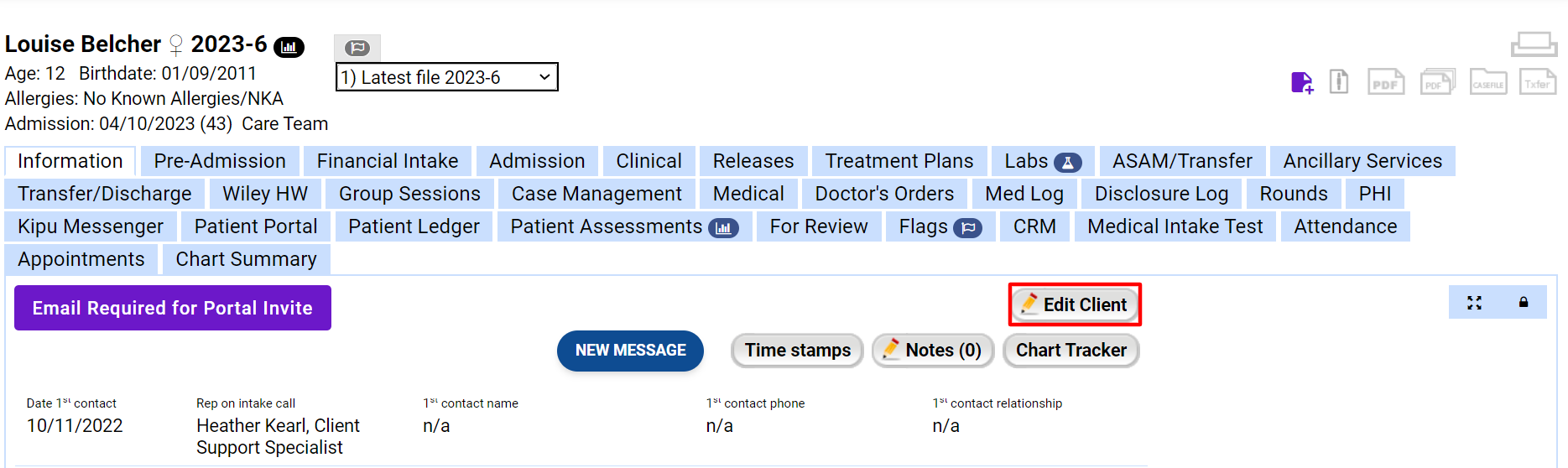Click the purple add document icon
Image resolution: width=1568 pixels, height=468 pixels.
coord(1301,82)
